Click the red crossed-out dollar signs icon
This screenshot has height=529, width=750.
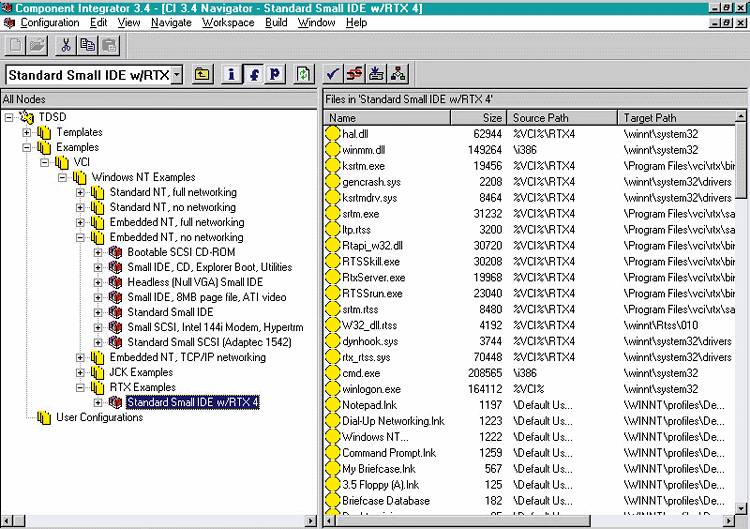(354, 75)
